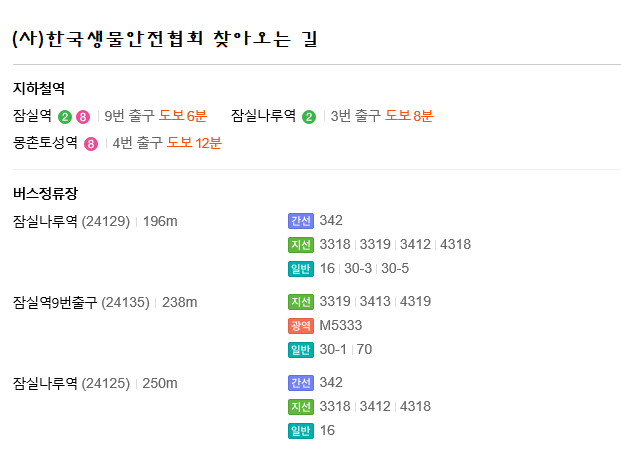
Task: Click the 간선 badge for stop 24129
Action: [x=301, y=221]
